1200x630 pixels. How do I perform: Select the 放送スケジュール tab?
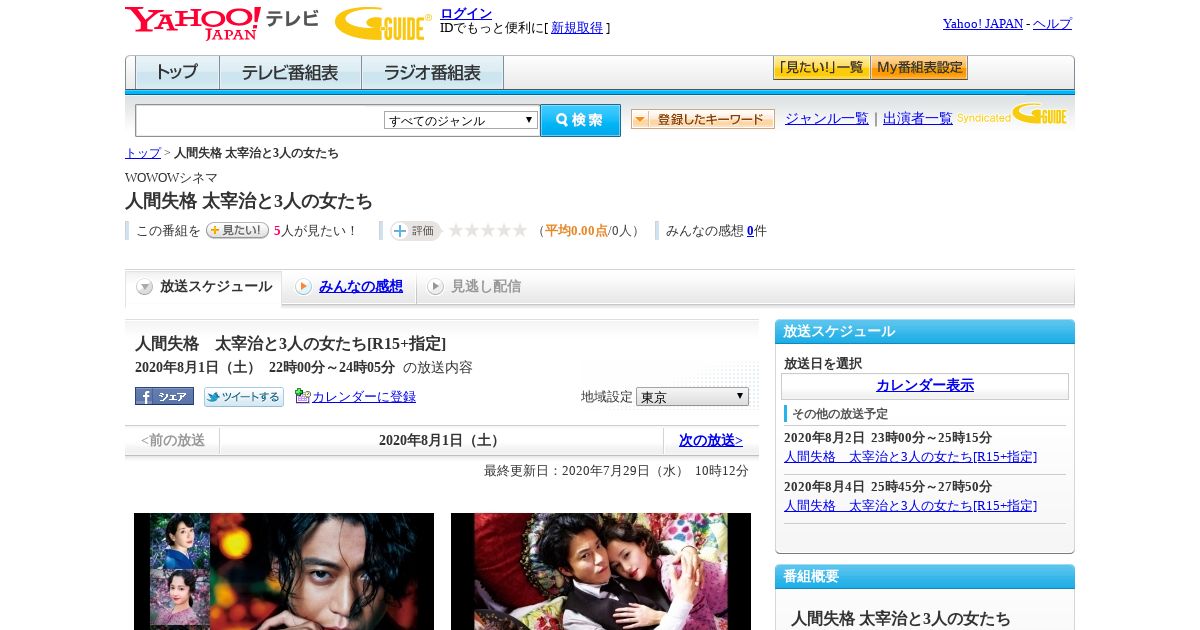204,287
